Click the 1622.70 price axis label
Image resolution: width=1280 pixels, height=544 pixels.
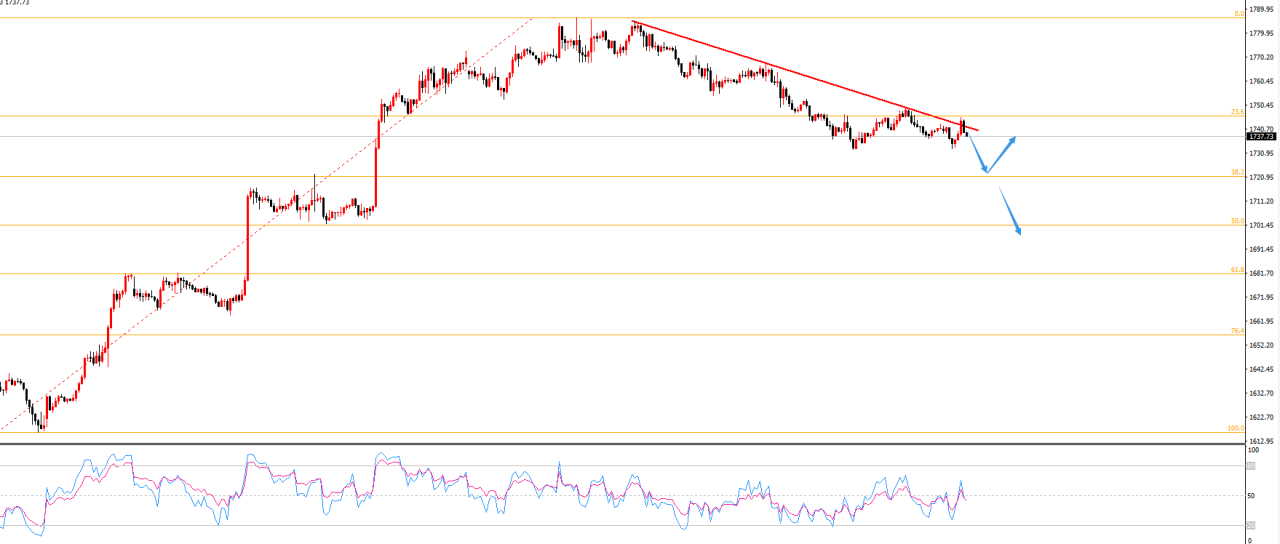(x=1263, y=417)
